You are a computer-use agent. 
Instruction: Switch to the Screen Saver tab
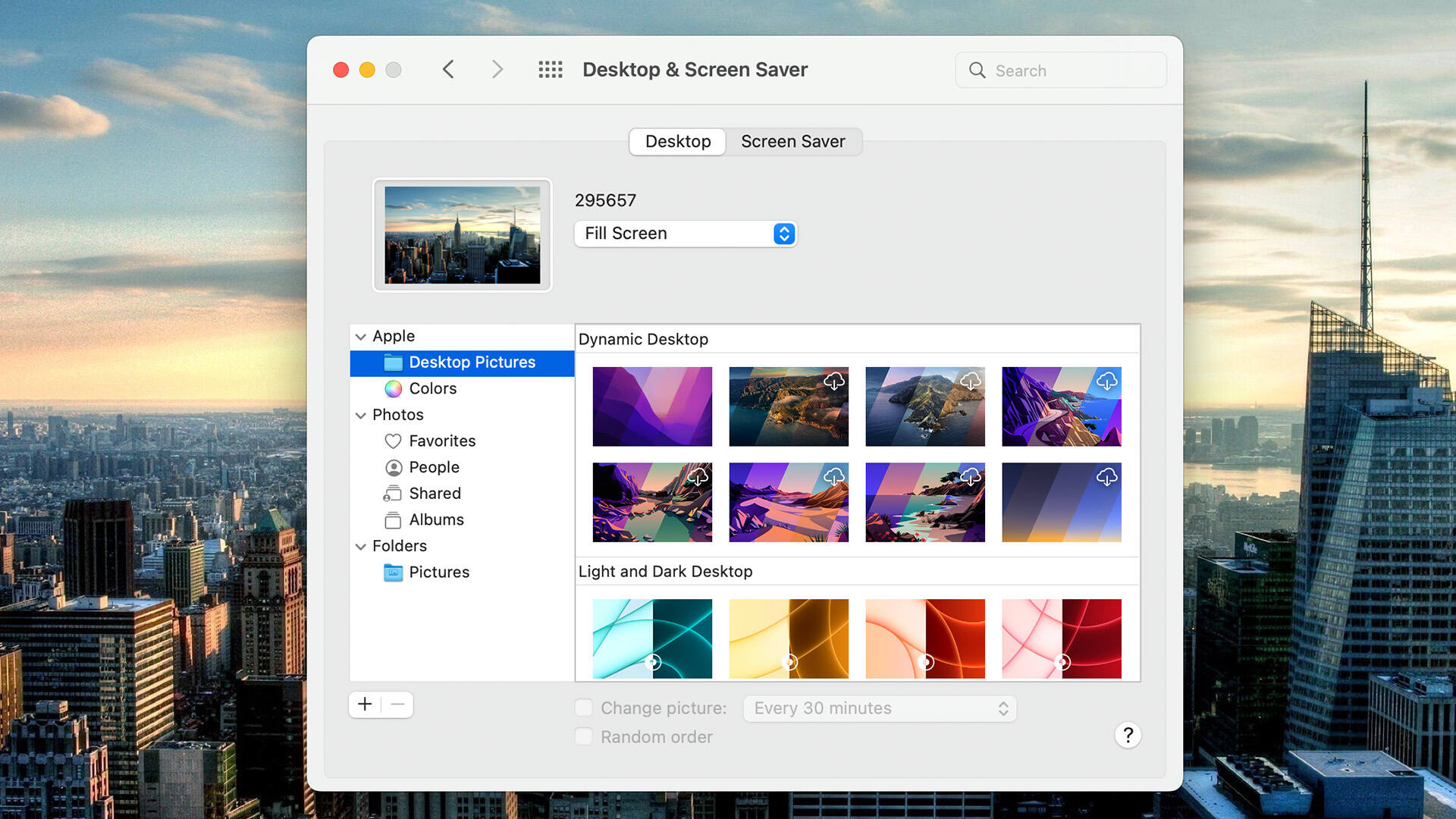pyautogui.click(x=792, y=140)
